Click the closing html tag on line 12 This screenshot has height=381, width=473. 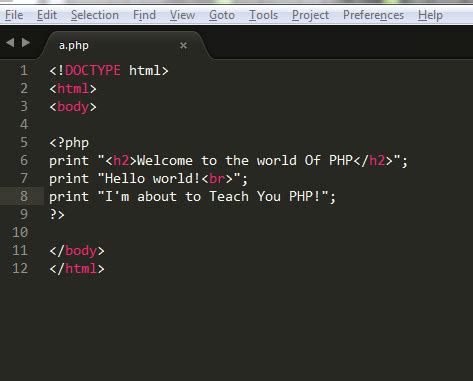(77, 268)
